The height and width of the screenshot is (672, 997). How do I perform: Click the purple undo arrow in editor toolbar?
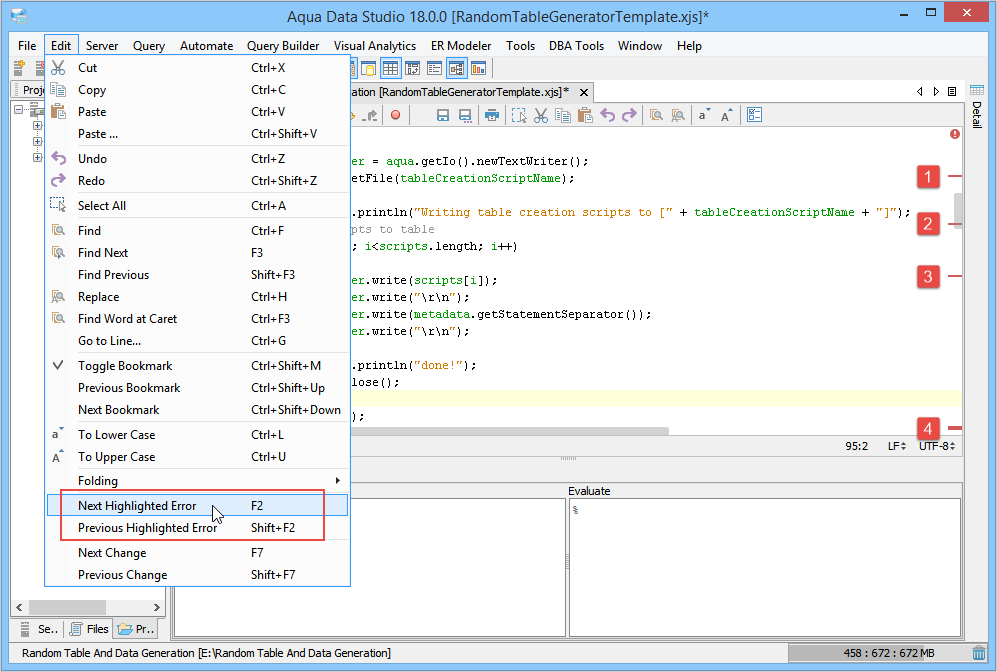point(607,116)
